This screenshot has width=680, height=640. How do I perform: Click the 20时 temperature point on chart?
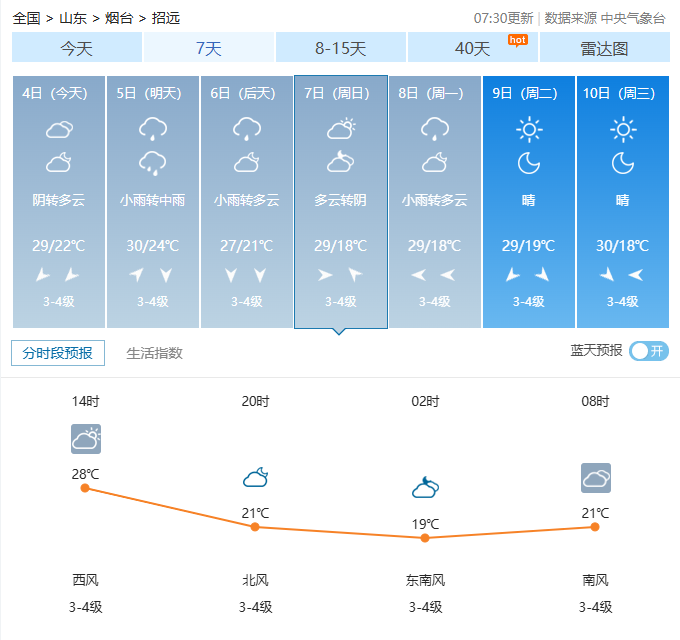pos(255,526)
